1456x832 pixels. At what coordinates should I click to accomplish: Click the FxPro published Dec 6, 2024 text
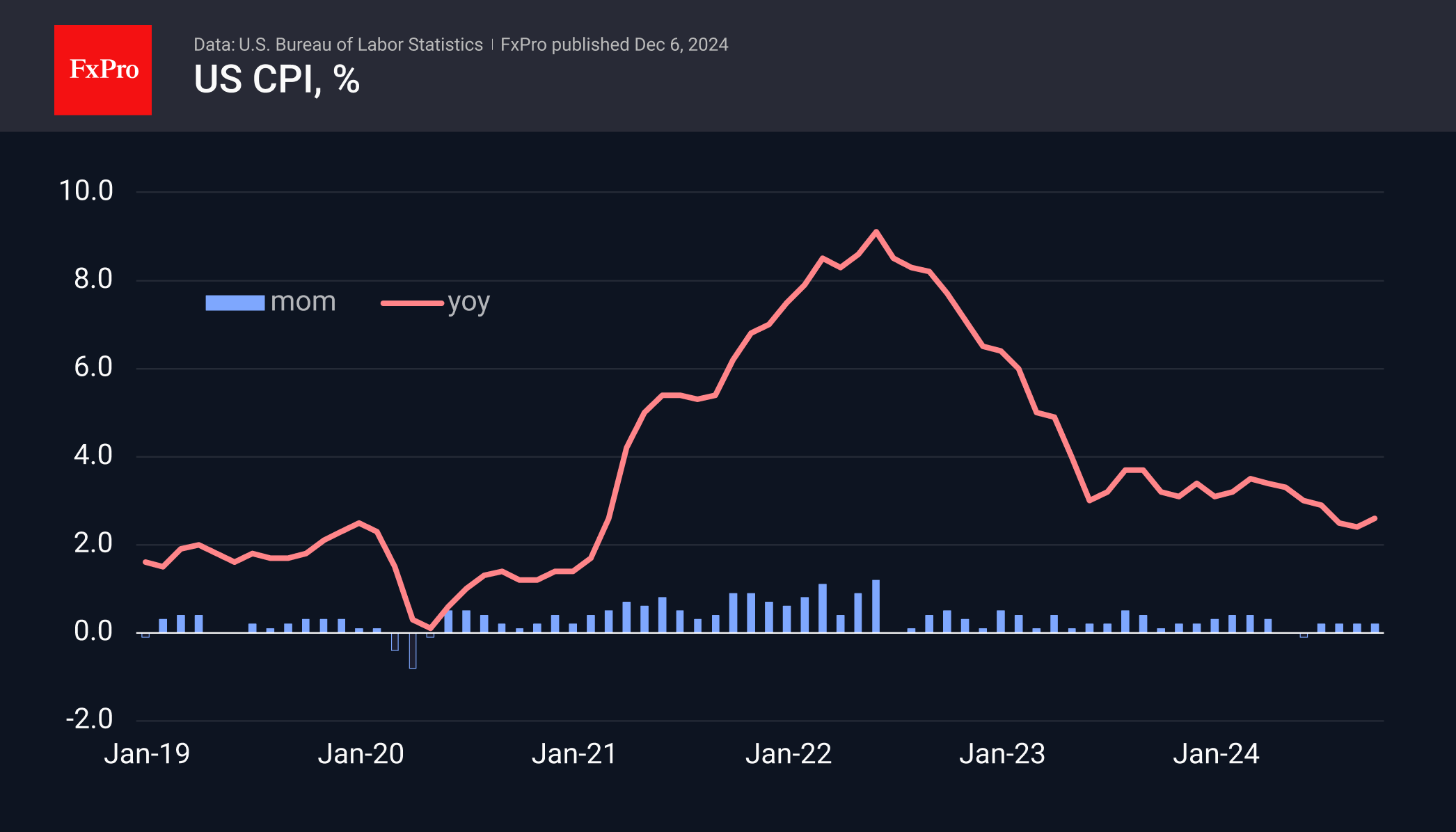tap(614, 45)
